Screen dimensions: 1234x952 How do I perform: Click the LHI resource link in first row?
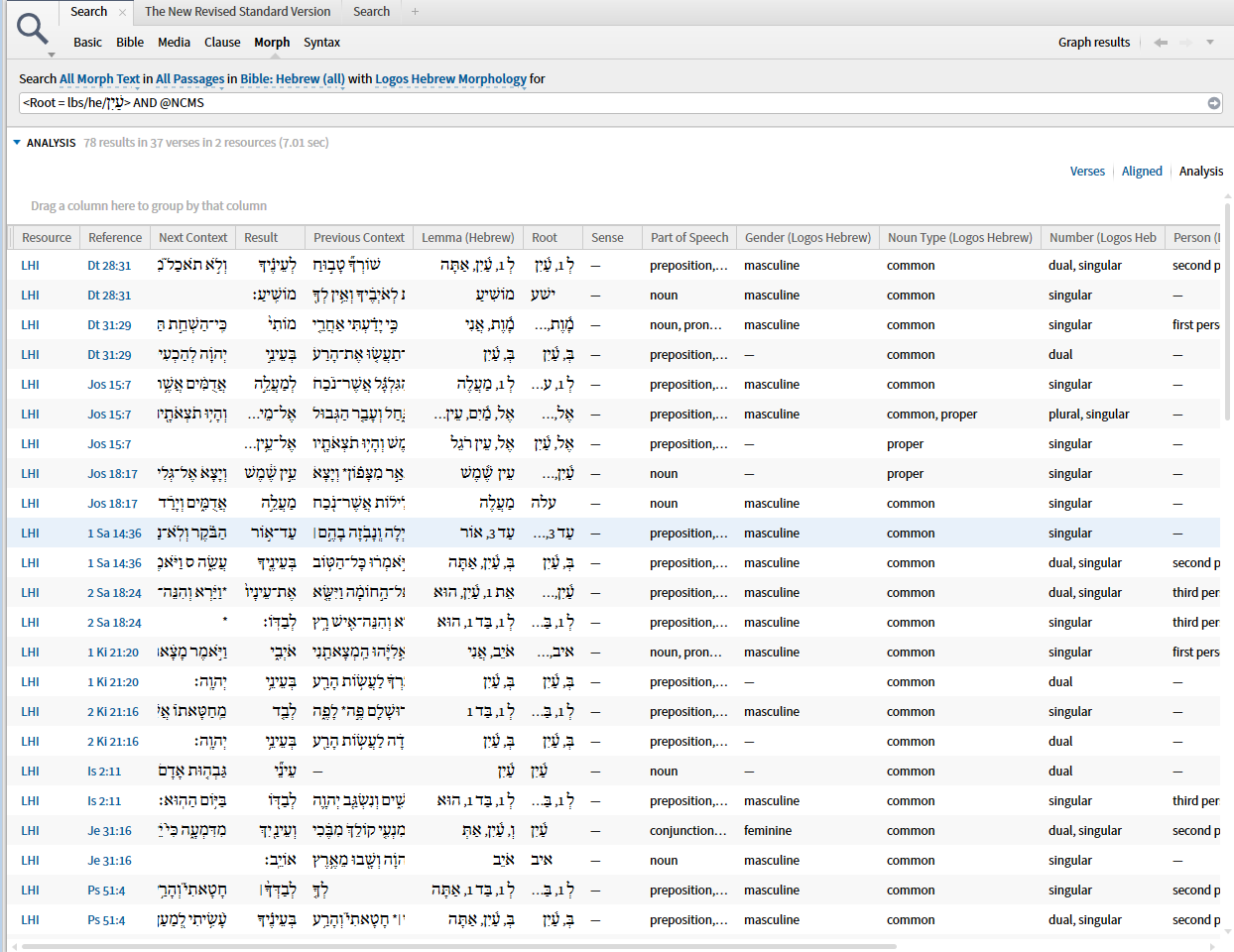[x=31, y=266]
